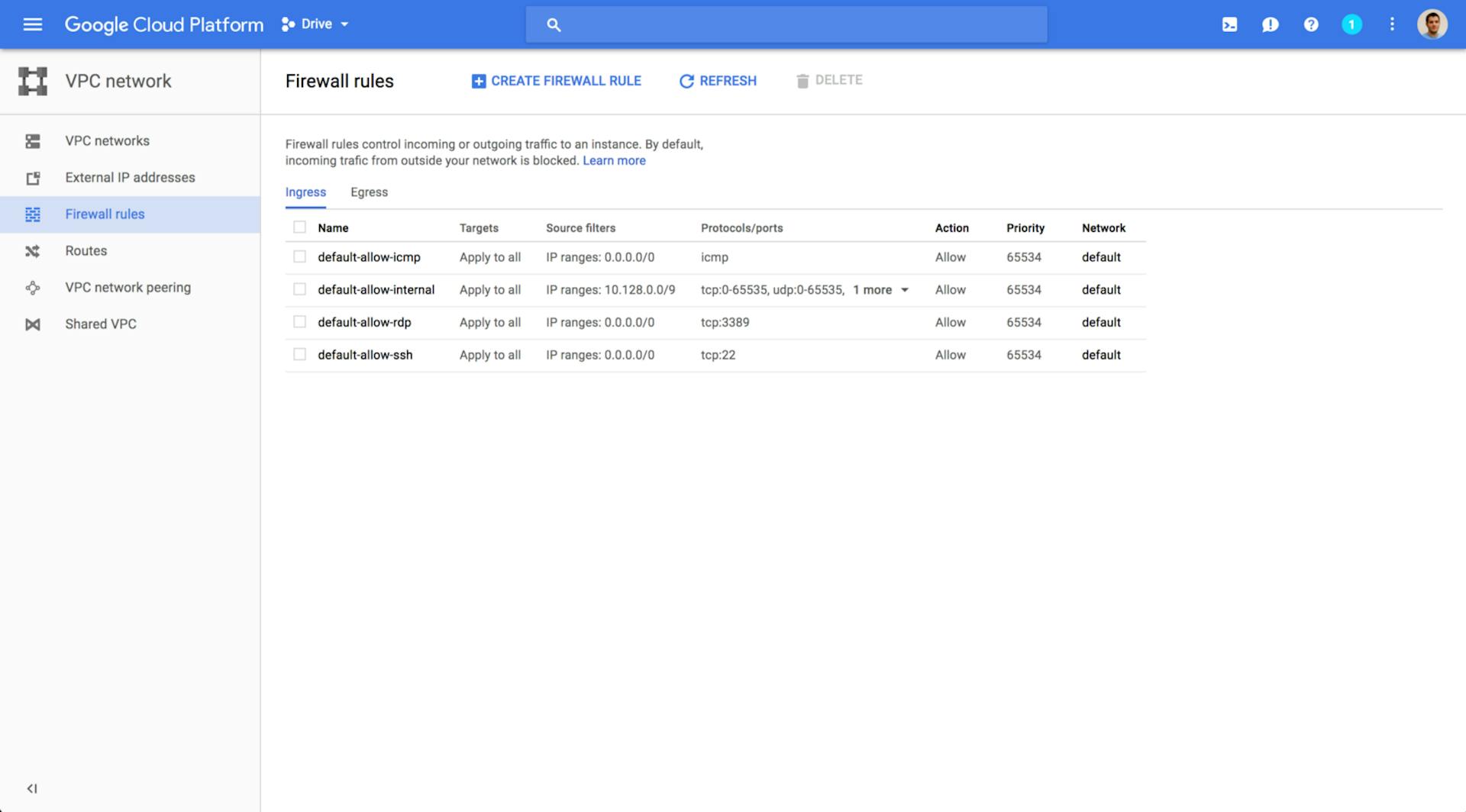
Task: Open the Learn more link
Action: [x=614, y=160]
